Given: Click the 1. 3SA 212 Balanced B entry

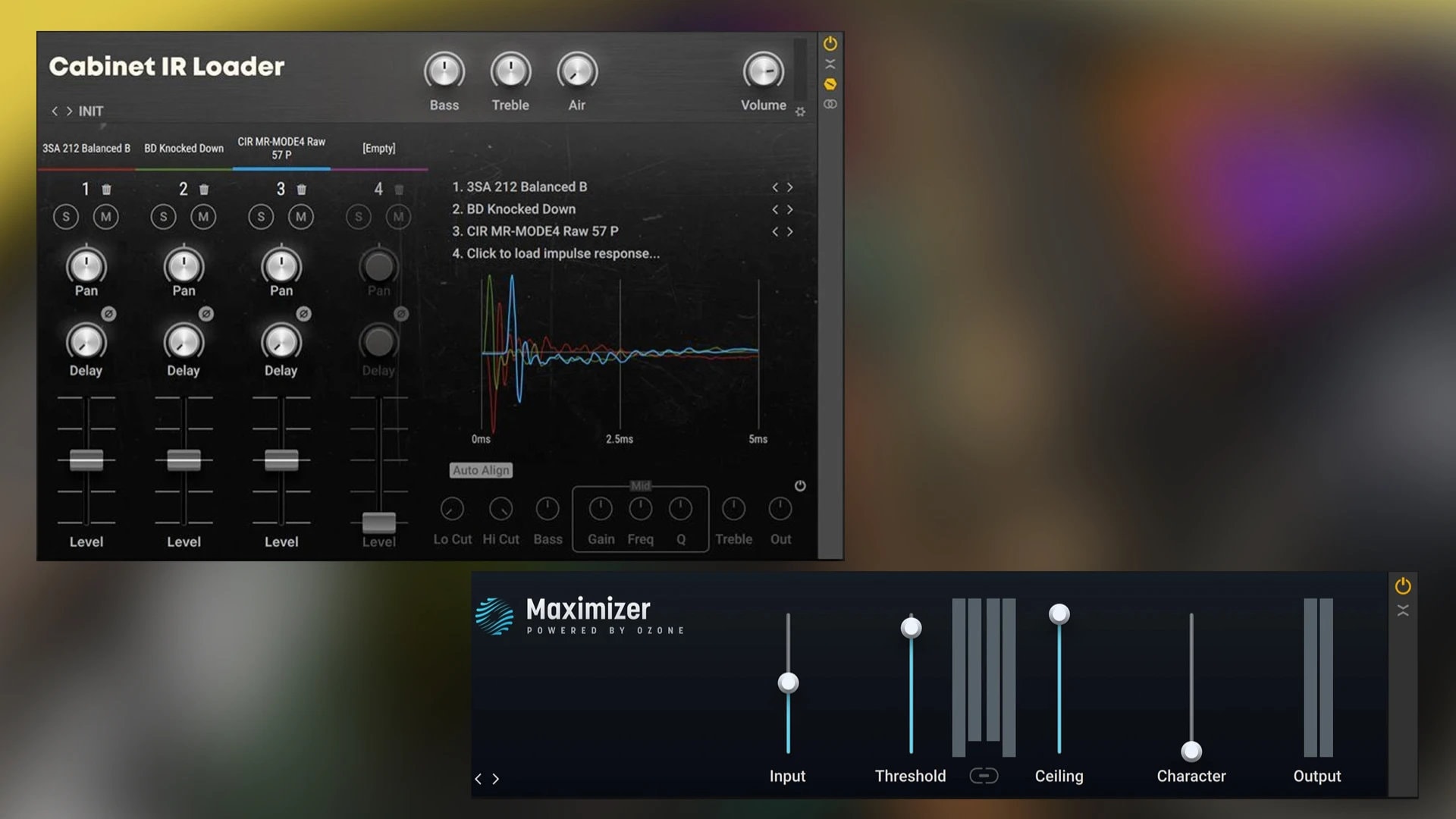Looking at the screenshot, I should click(519, 187).
